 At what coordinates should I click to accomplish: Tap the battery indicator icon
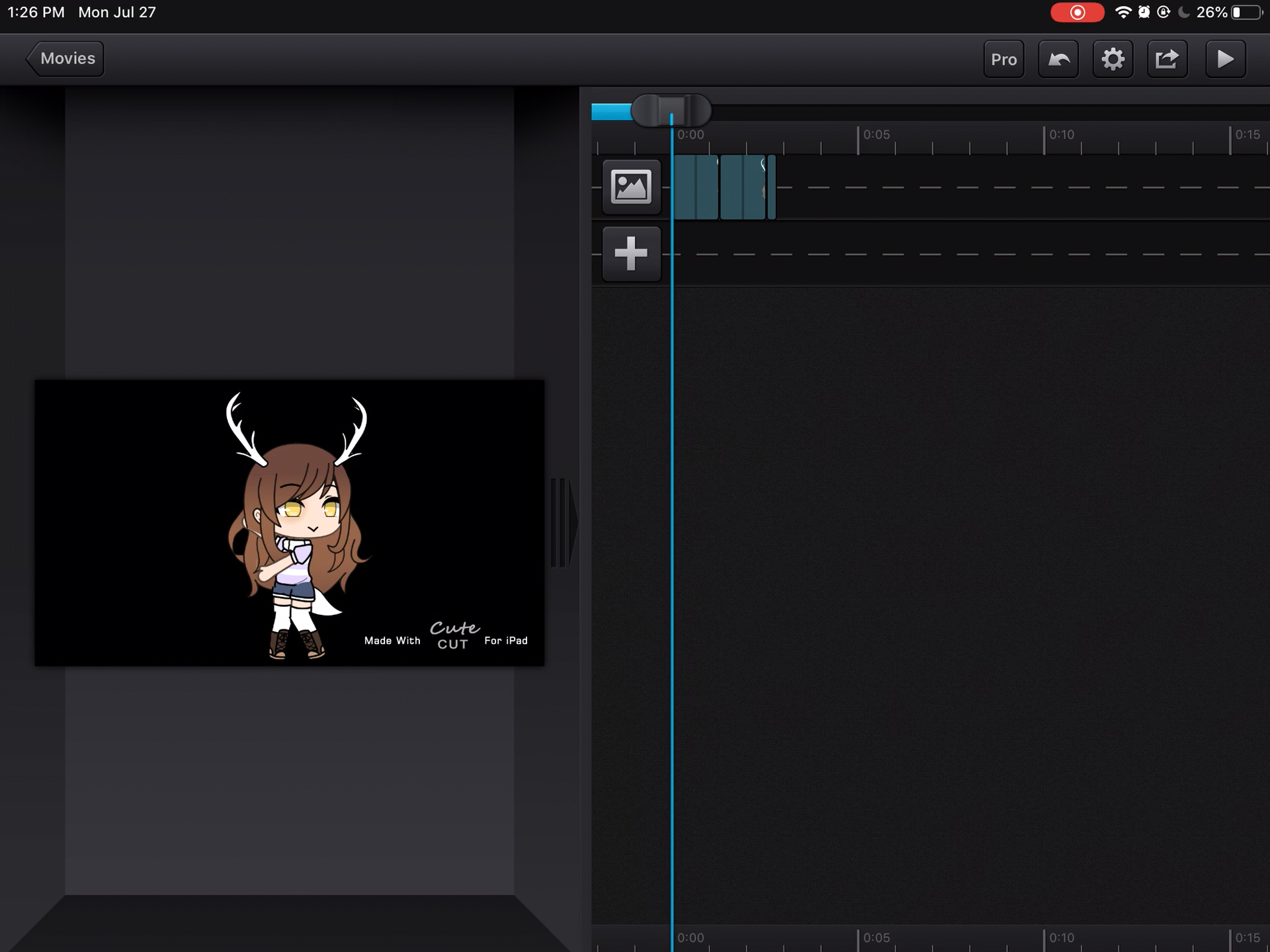1247,13
